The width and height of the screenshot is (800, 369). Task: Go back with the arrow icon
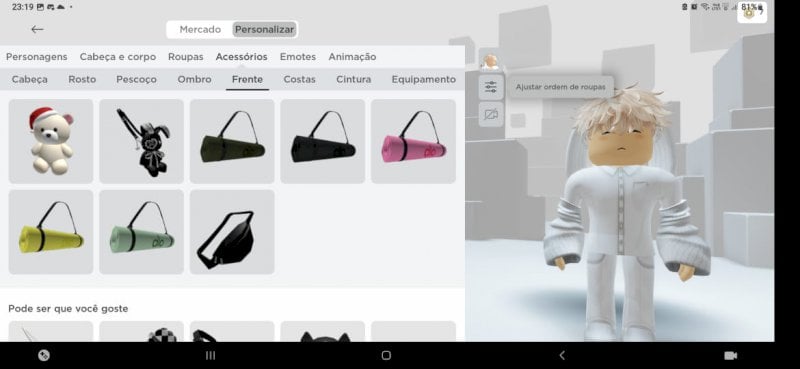click(37, 30)
